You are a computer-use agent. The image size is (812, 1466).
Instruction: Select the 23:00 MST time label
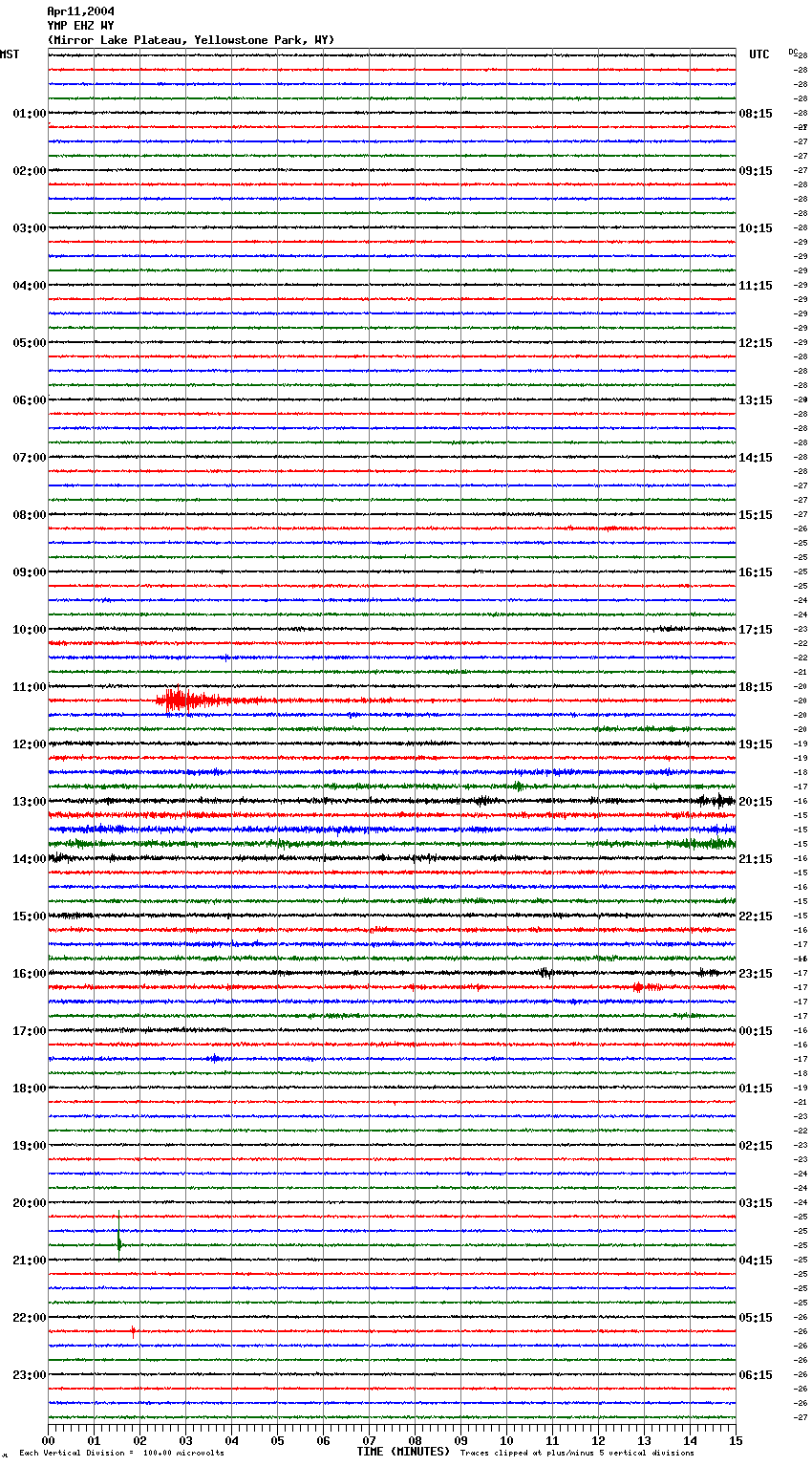click(30, 1375)
